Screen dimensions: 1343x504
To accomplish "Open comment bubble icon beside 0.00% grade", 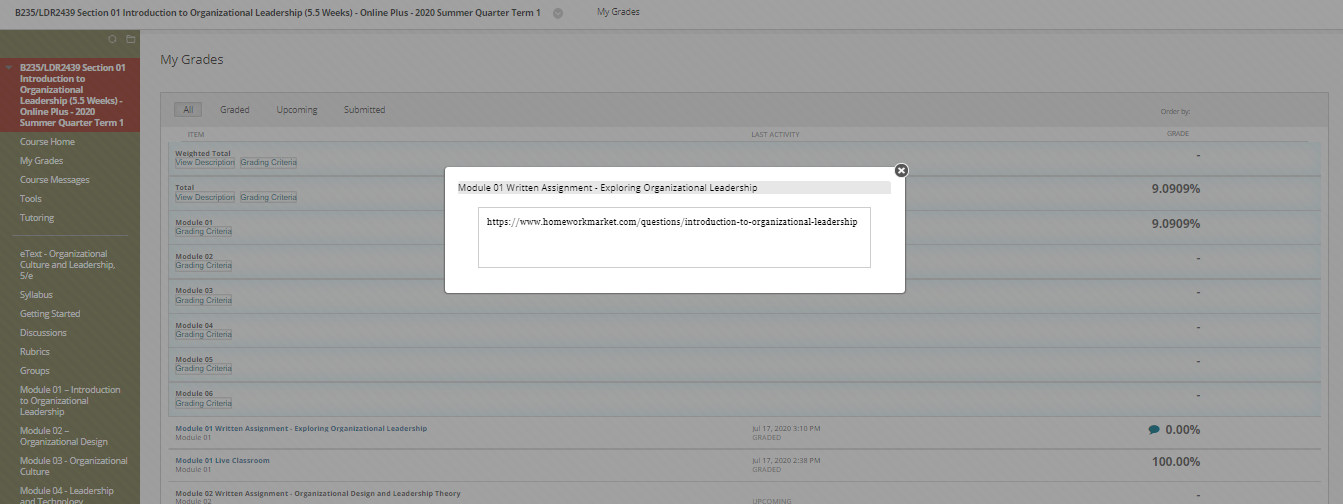I will [1154, 430].
